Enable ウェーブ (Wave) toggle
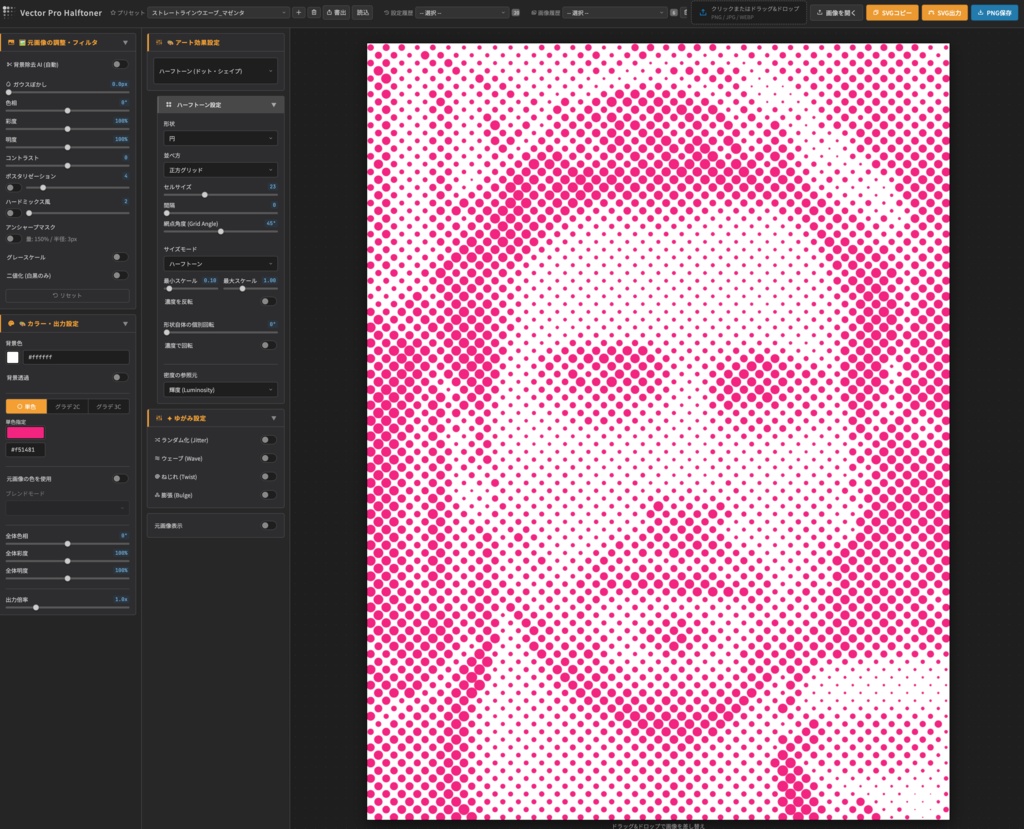 (x=268, y=458)
